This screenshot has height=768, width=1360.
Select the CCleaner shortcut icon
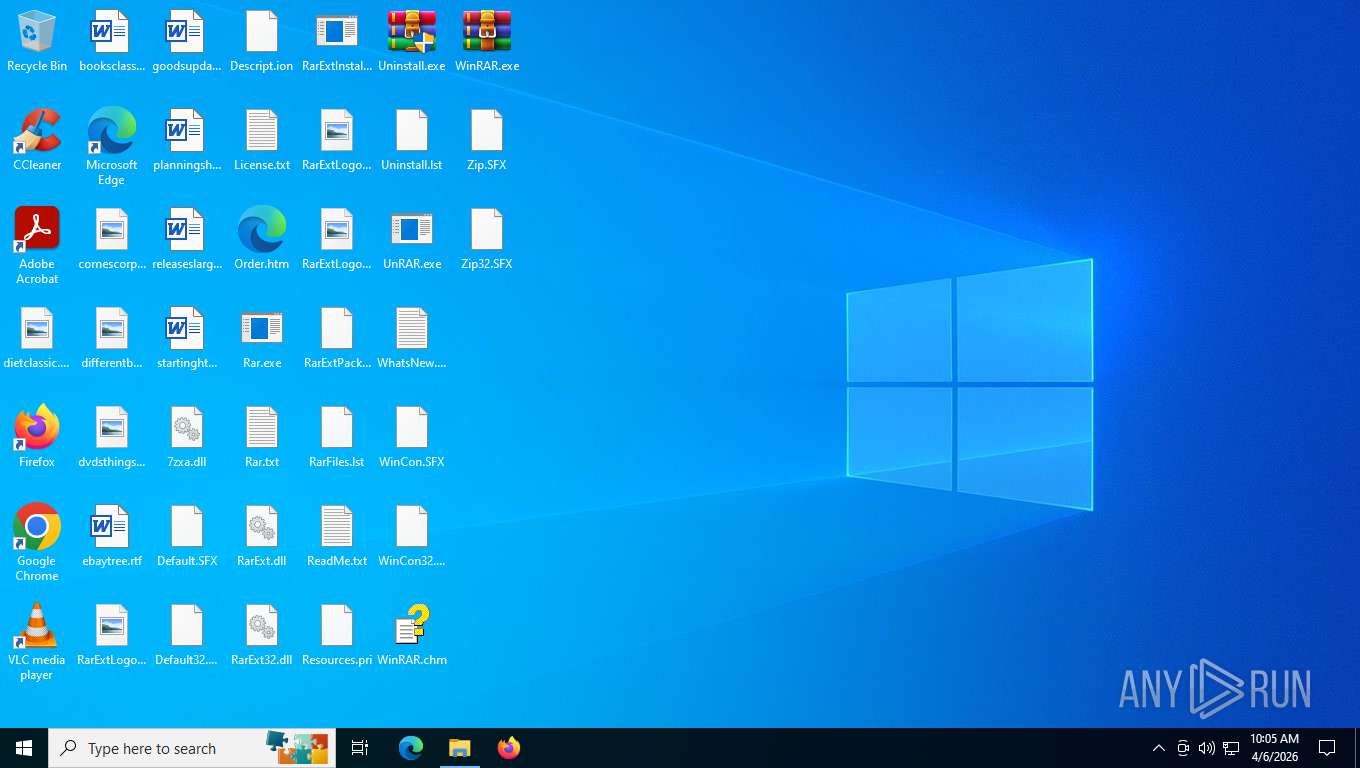point(37,141)
